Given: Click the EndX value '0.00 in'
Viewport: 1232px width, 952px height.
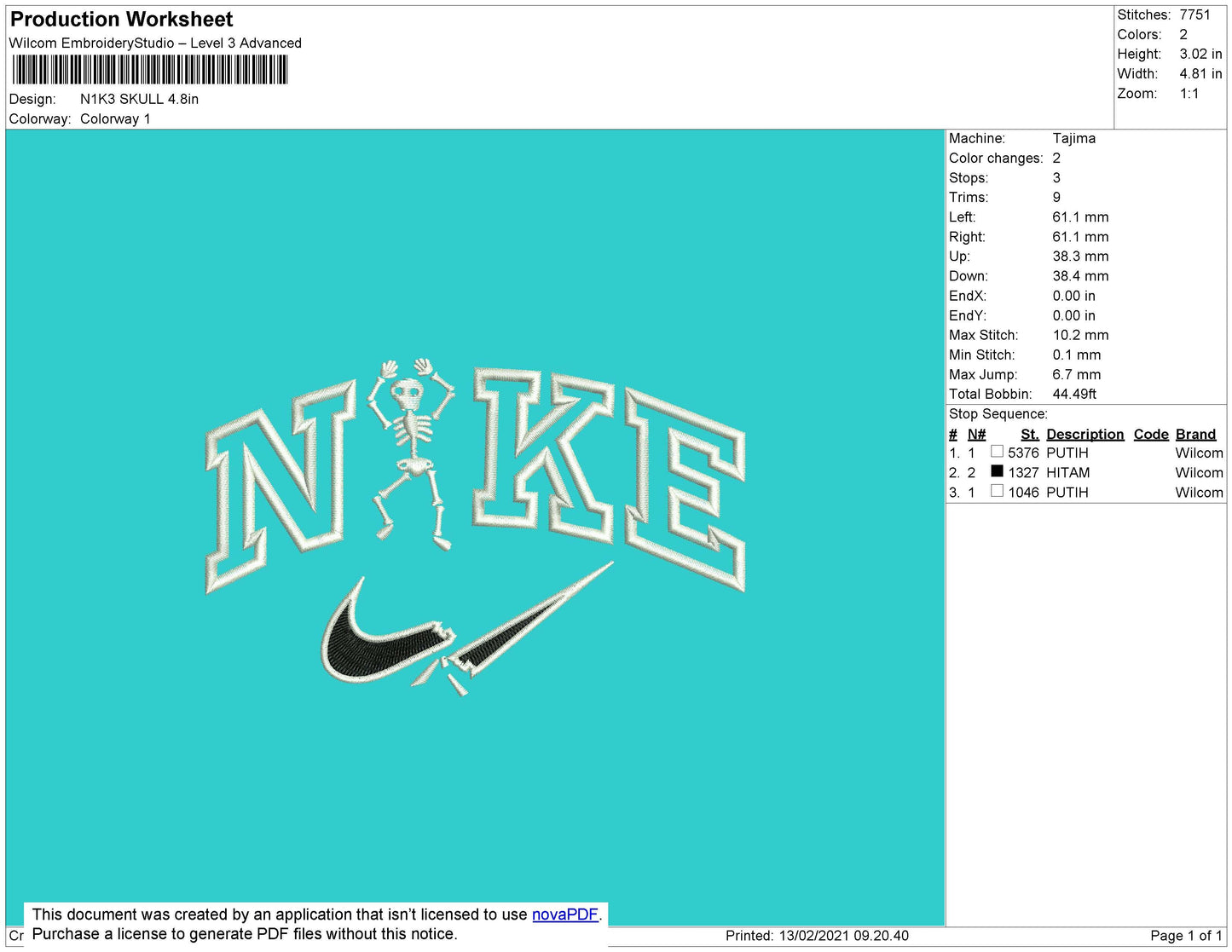Looking at the screenshot, I should coord(1074,296).
